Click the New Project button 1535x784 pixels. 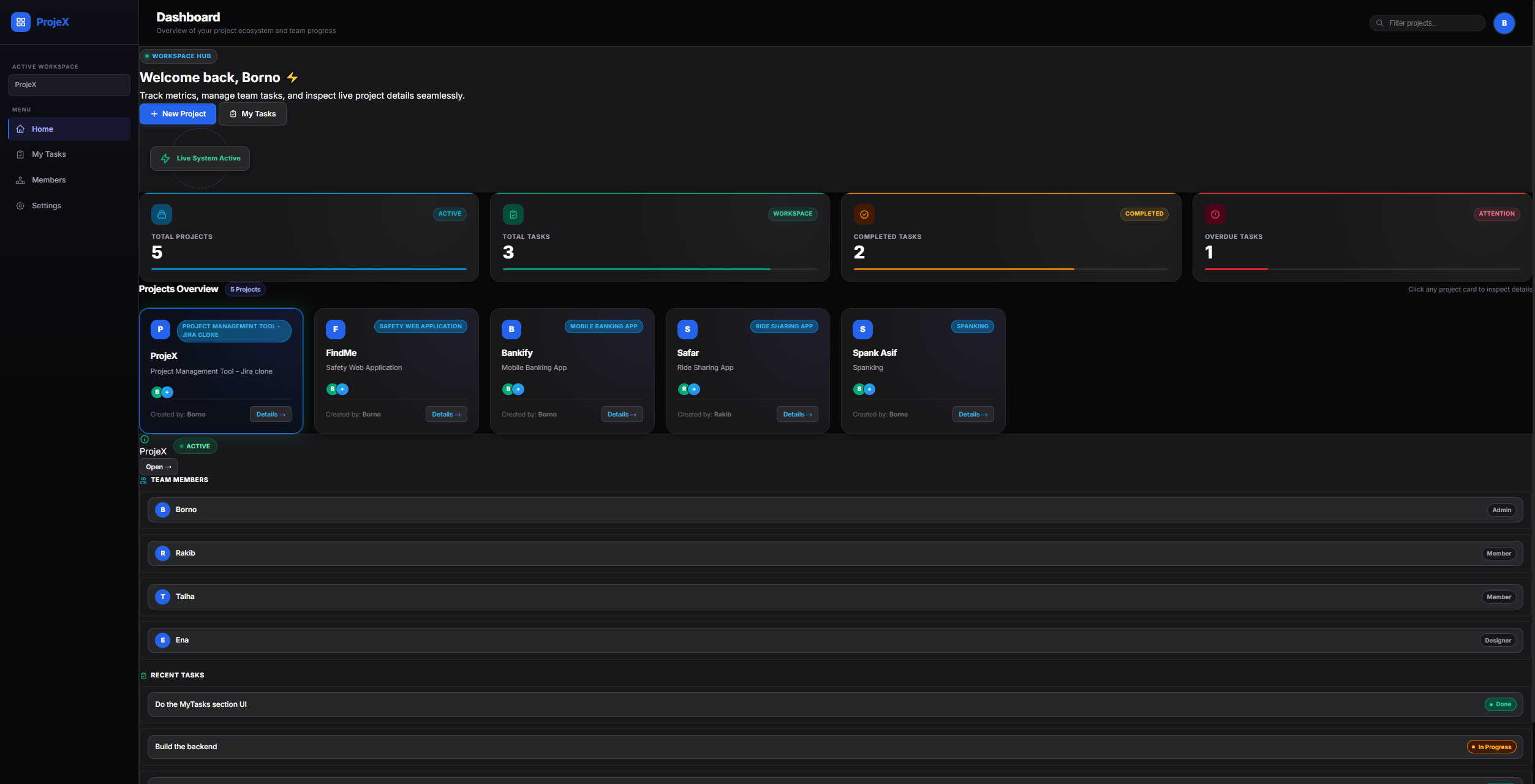tap(178, 114)
